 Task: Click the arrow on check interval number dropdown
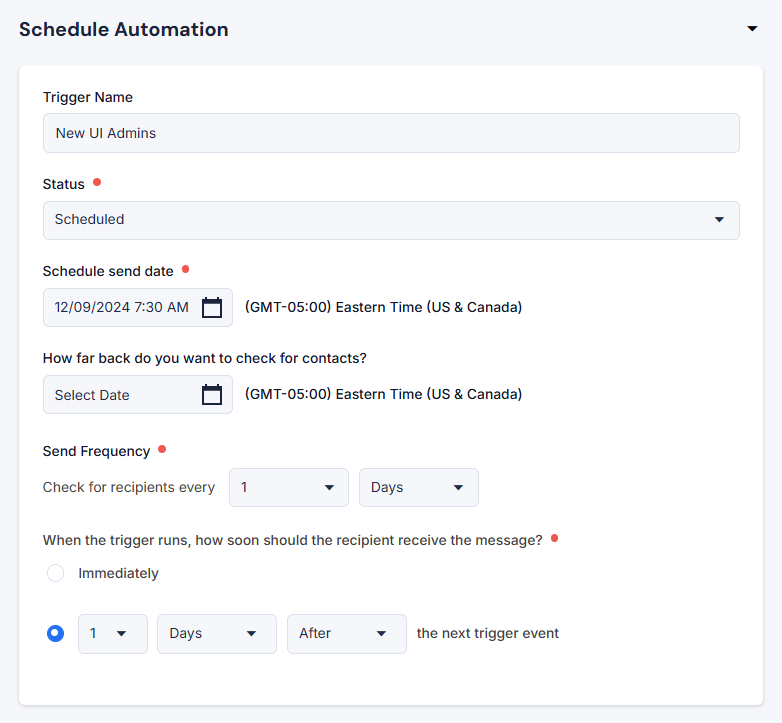[x=329, y=487]
